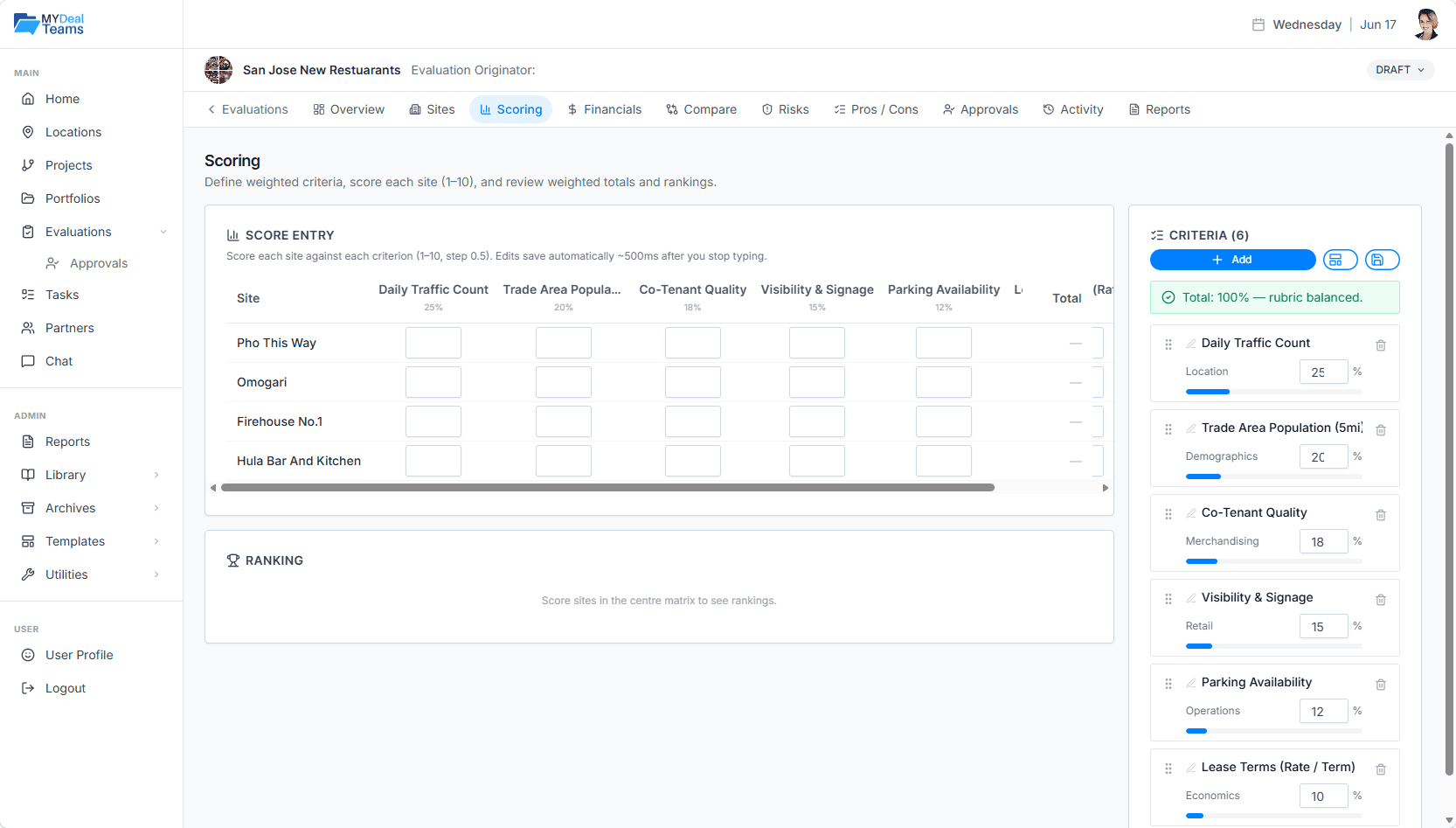Viewport: 1456px width, 828px height.
Task: Collapse the Evaluations sidebar section
Action: point(163,232)
